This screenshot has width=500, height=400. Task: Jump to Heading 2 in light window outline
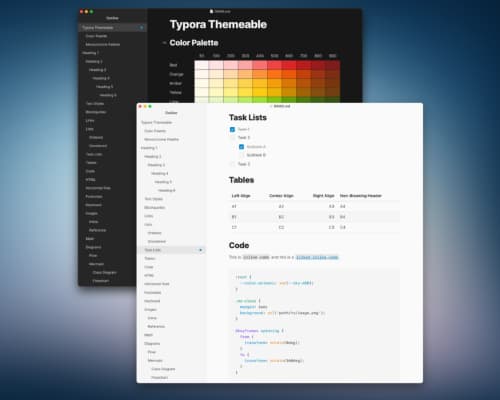(x=153, y=157)
